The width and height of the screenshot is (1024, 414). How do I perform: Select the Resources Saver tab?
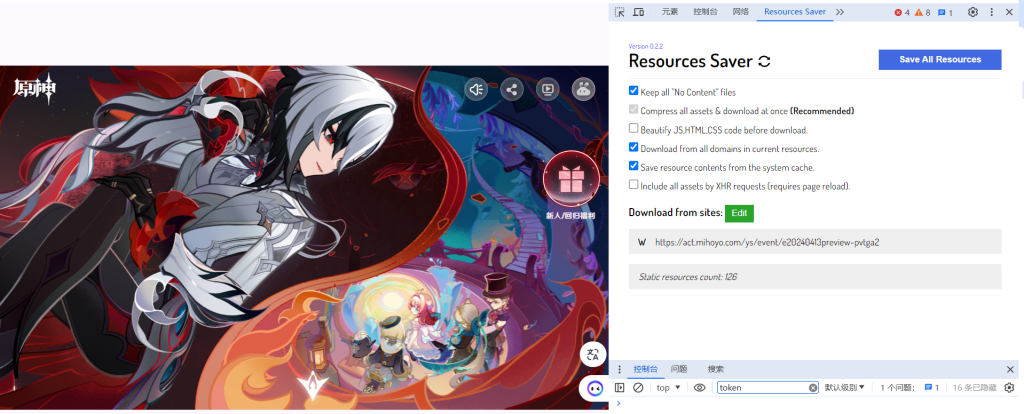click(x=795, y=12)
